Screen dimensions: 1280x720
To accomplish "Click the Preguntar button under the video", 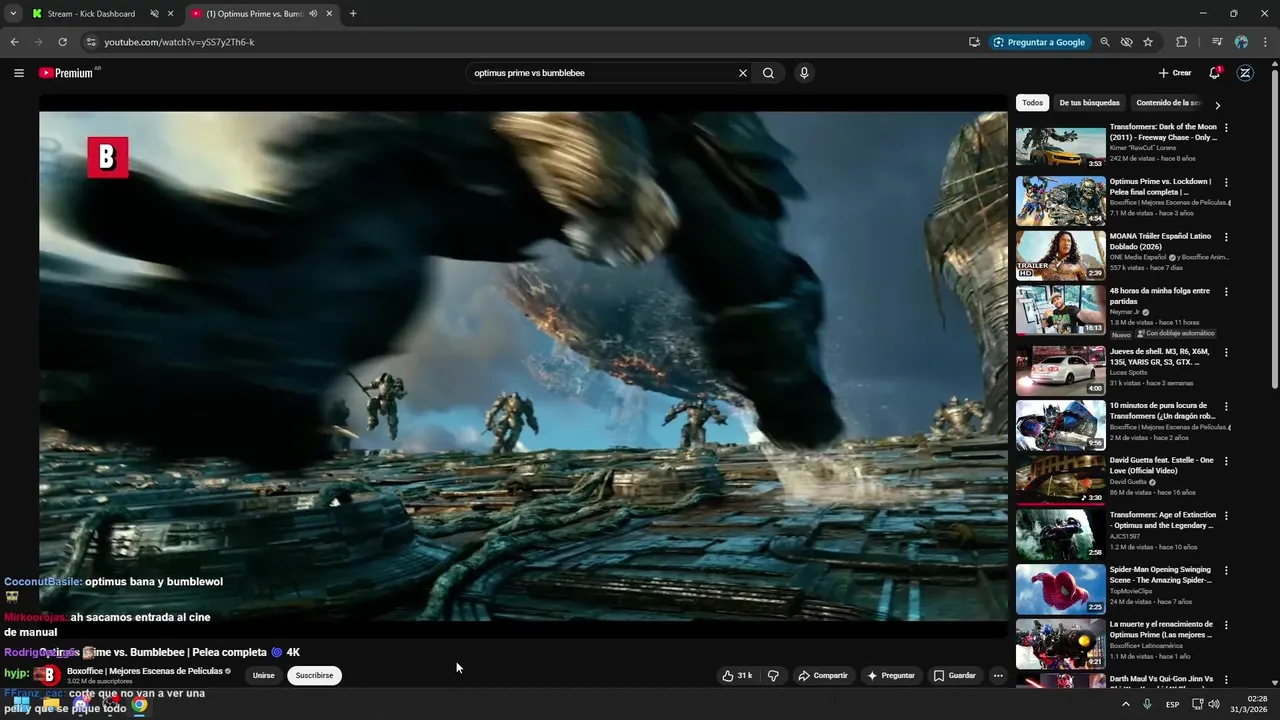I will [891, 676].
